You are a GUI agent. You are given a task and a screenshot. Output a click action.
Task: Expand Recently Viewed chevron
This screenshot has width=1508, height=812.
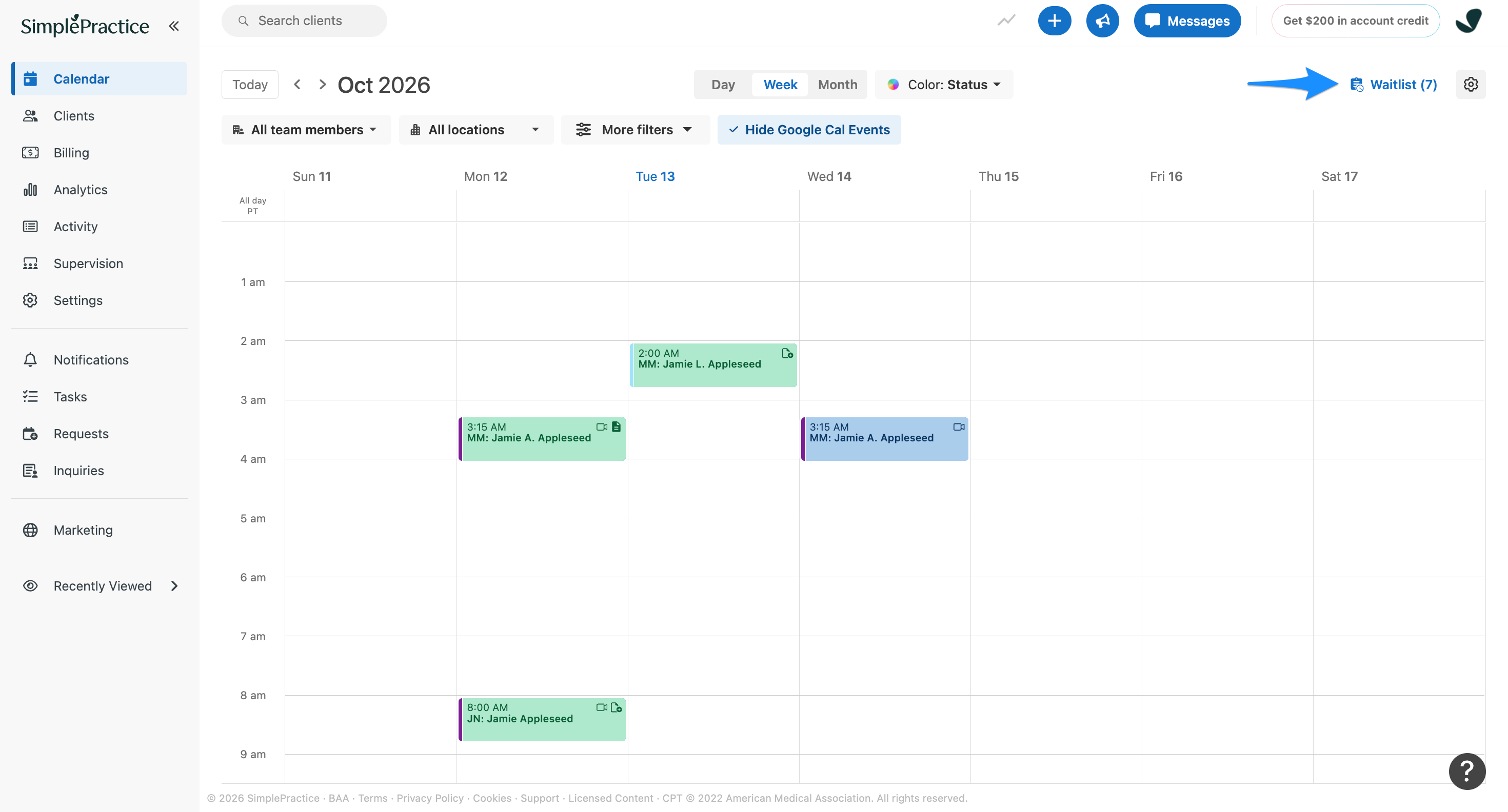(174, 586)
